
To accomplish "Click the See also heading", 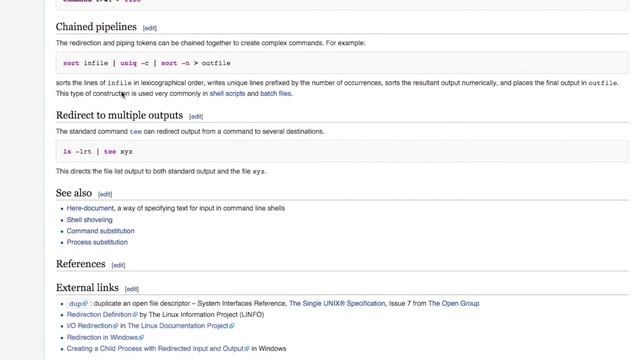I will coord(74,193).
